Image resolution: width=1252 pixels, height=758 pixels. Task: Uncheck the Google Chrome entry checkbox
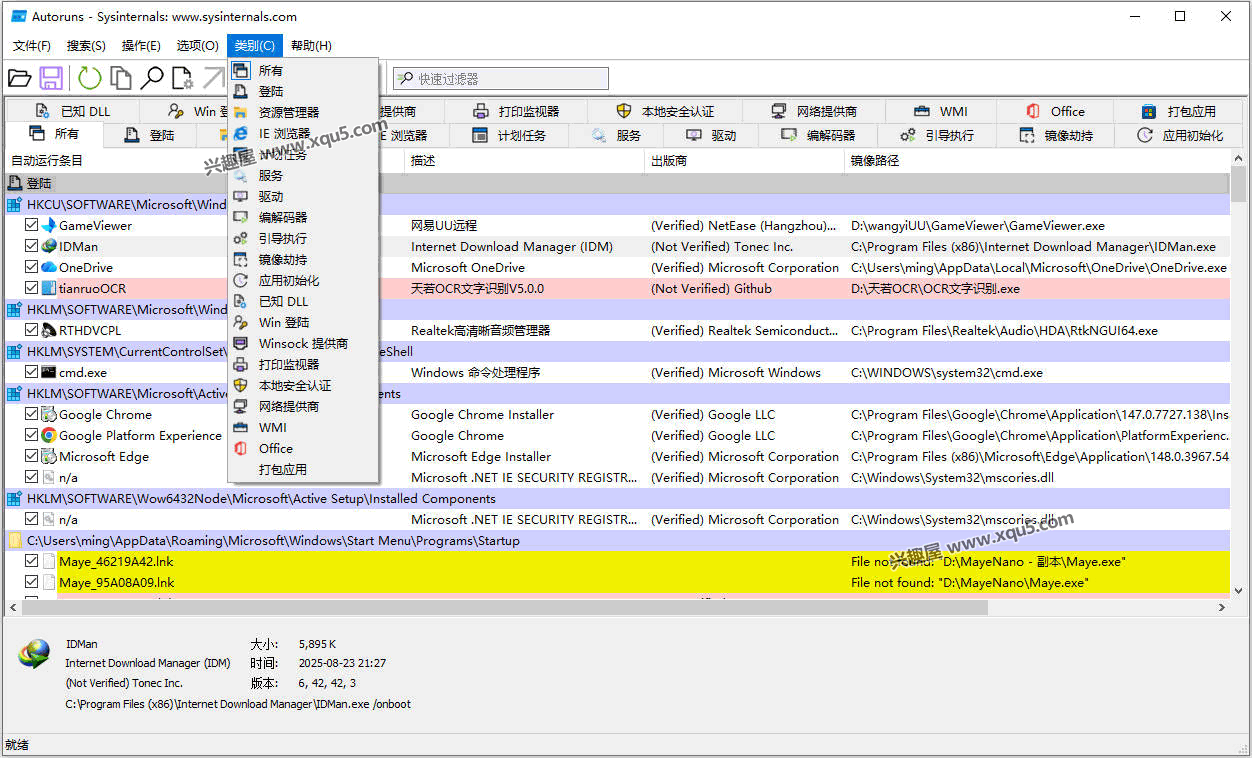(32, 415)
